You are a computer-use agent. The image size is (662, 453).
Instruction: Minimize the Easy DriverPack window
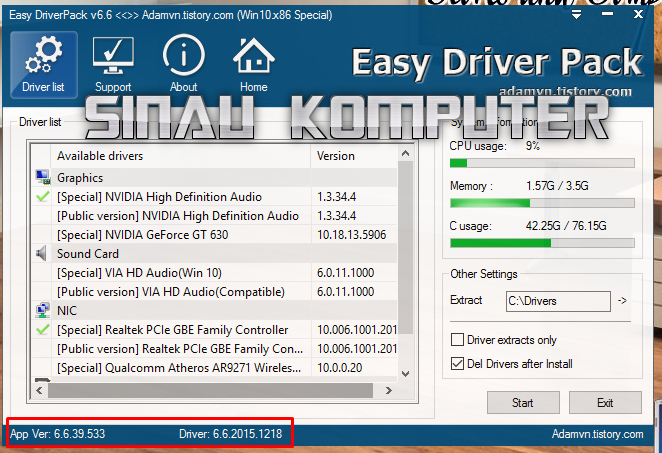(x=607, y=14)
